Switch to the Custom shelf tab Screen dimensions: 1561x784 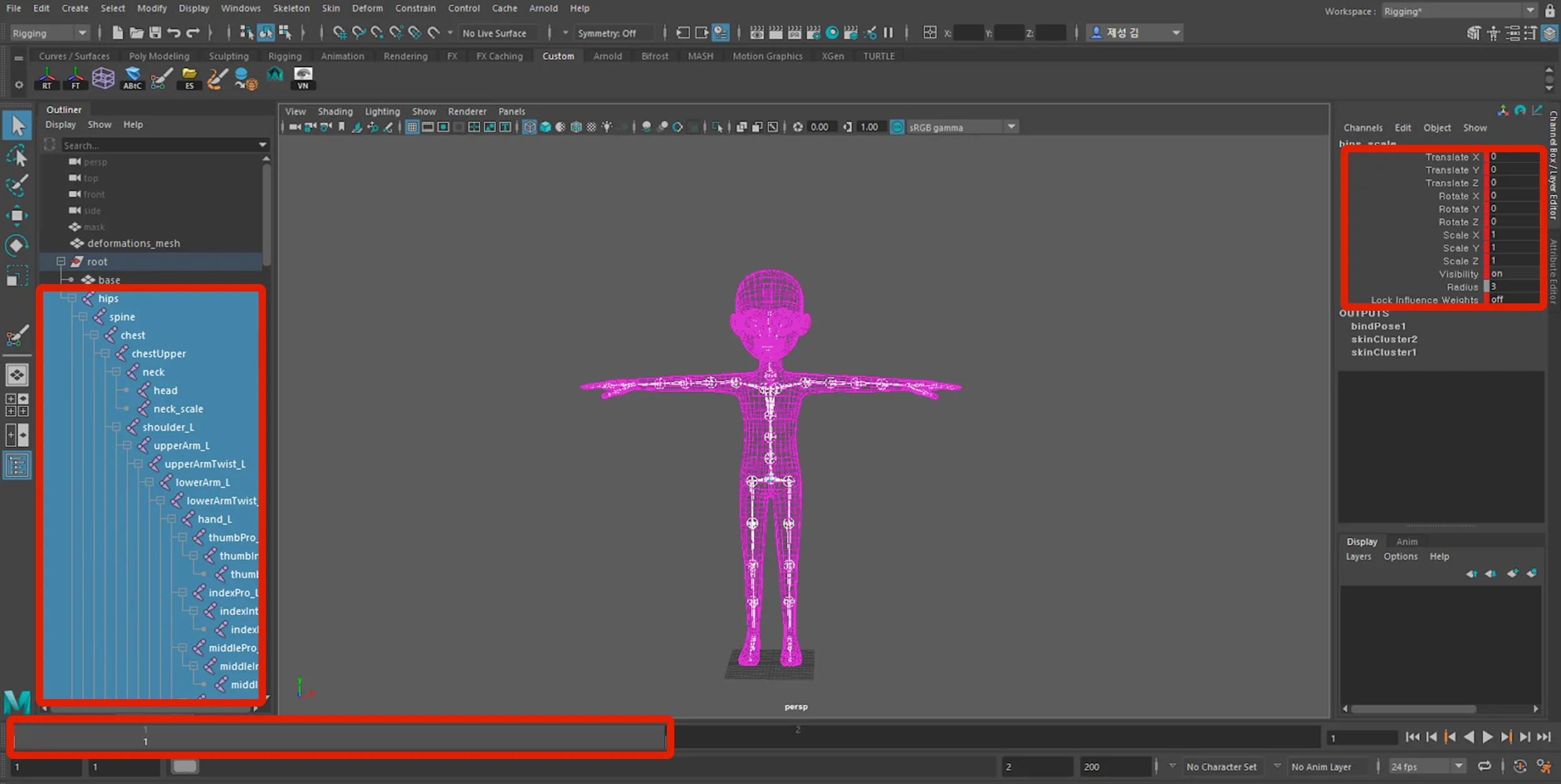558,56
